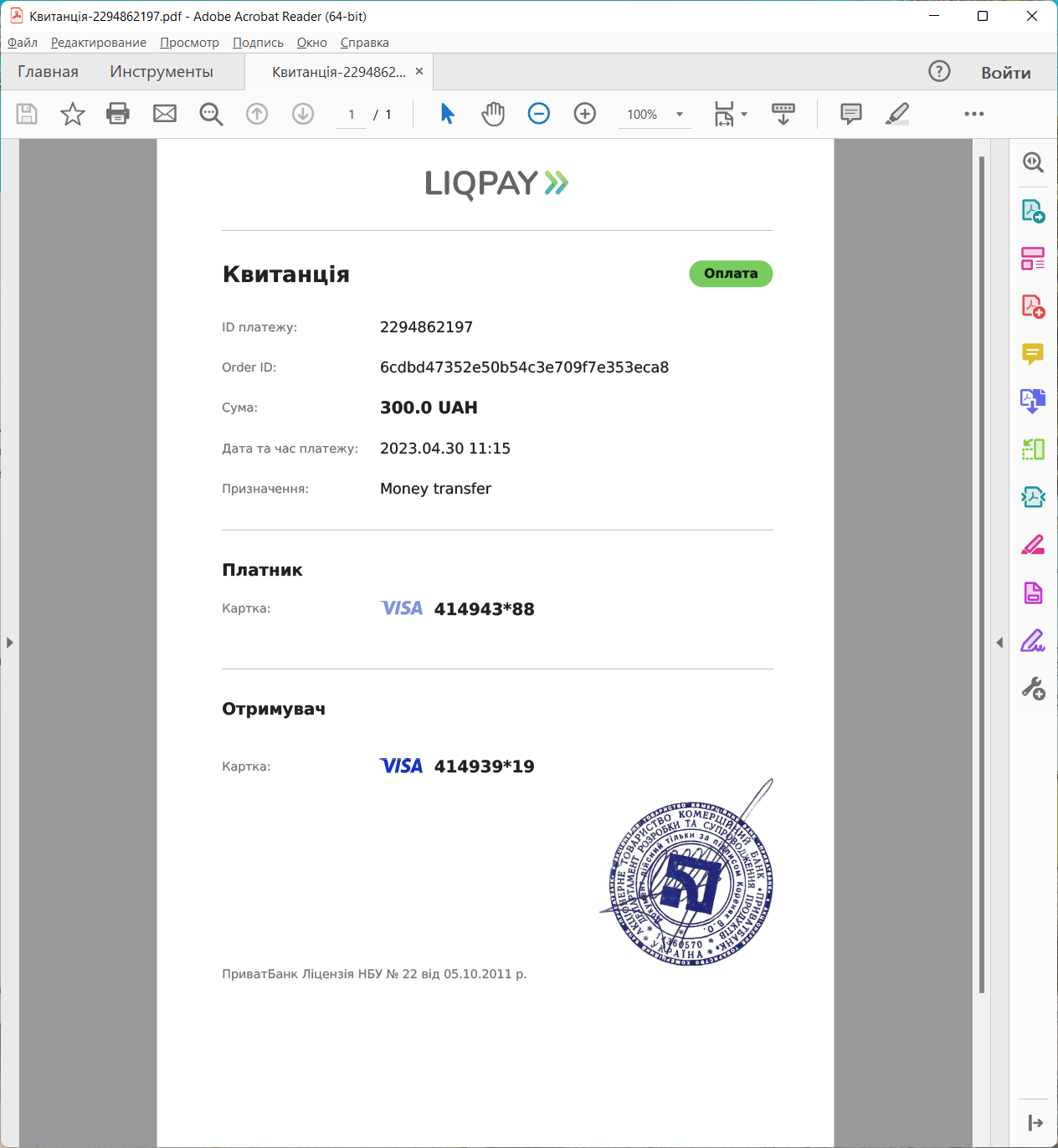
Task: Switch to the Инструменты tab
Action: [x=162, y=72]
